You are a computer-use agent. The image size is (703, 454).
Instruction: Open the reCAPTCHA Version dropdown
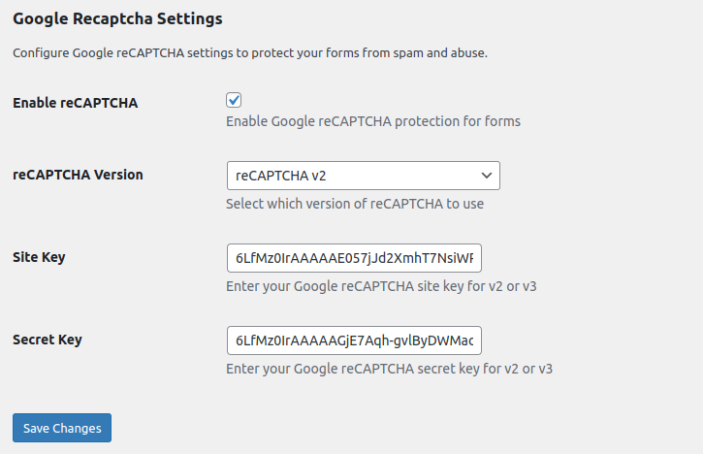click(x=362, y=175)
